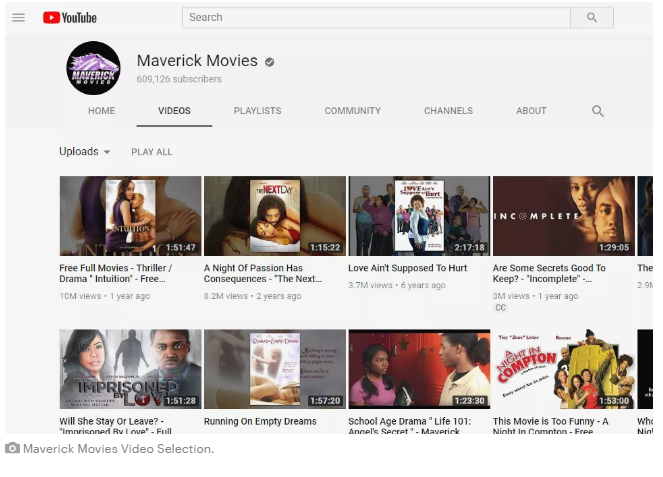
Task: Click '10M views • 1 year ago' text
Action: coord(104,296)
